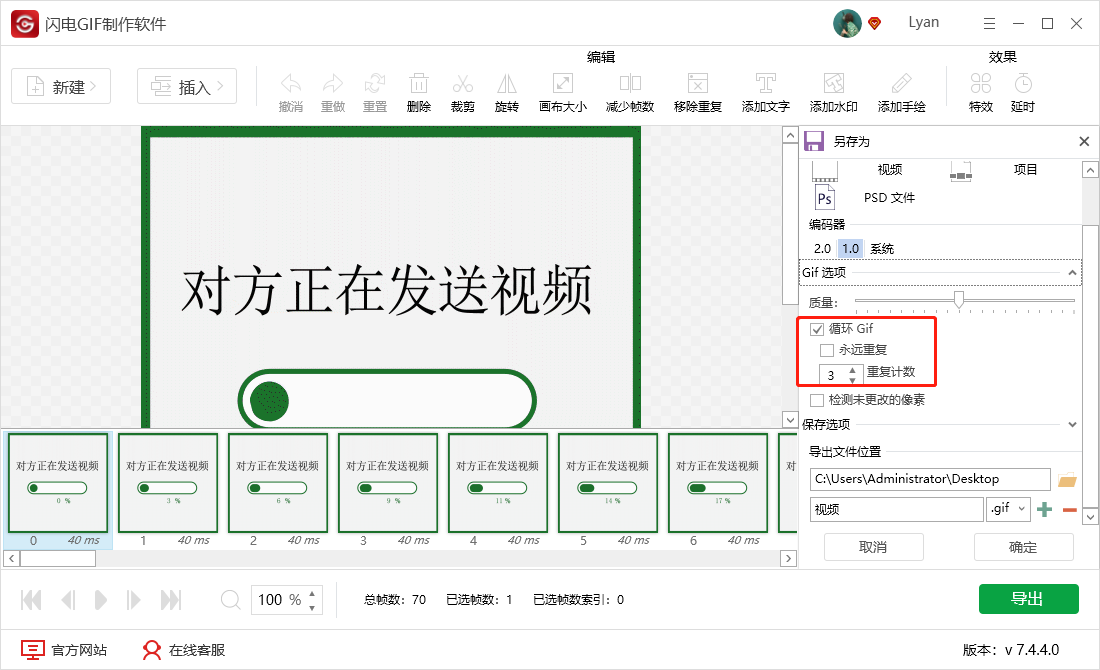Click the 添加水印 watermark icon
Viewport: 1100px width, 670px height.
(x=833, y=91)
